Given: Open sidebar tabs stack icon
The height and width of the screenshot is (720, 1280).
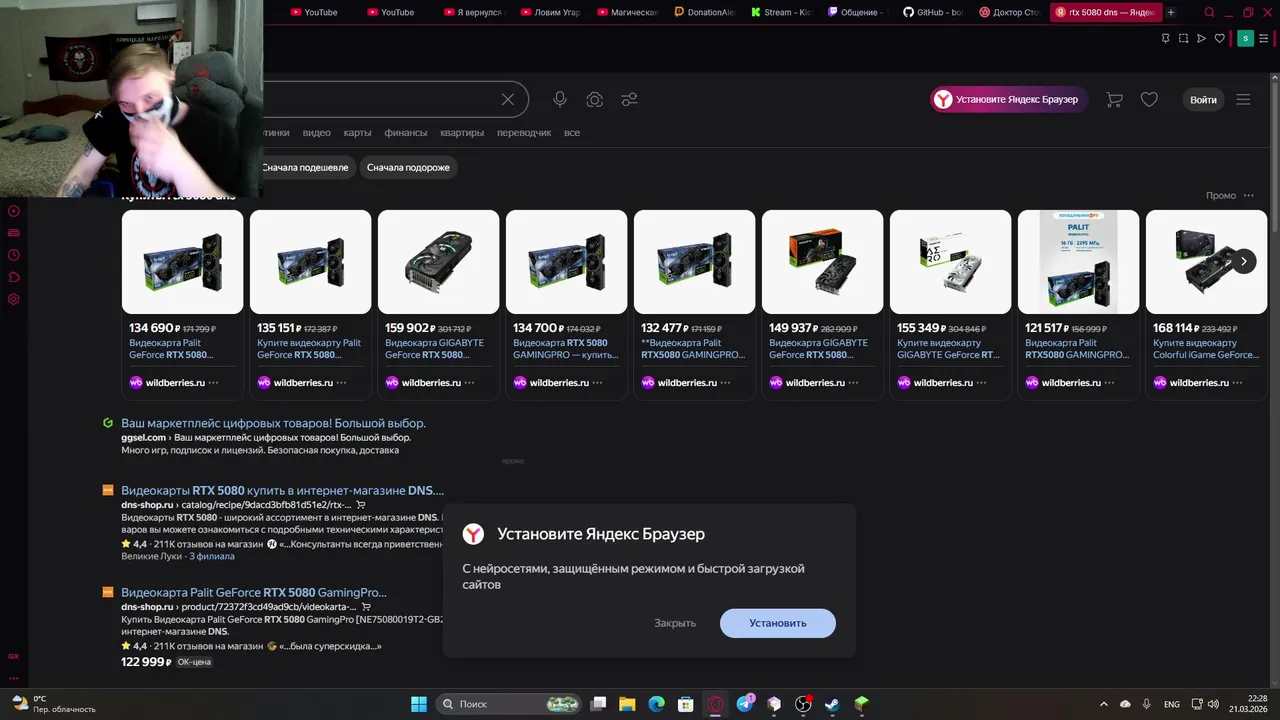Looking at the screenshot, I should [x=14, y=233].
